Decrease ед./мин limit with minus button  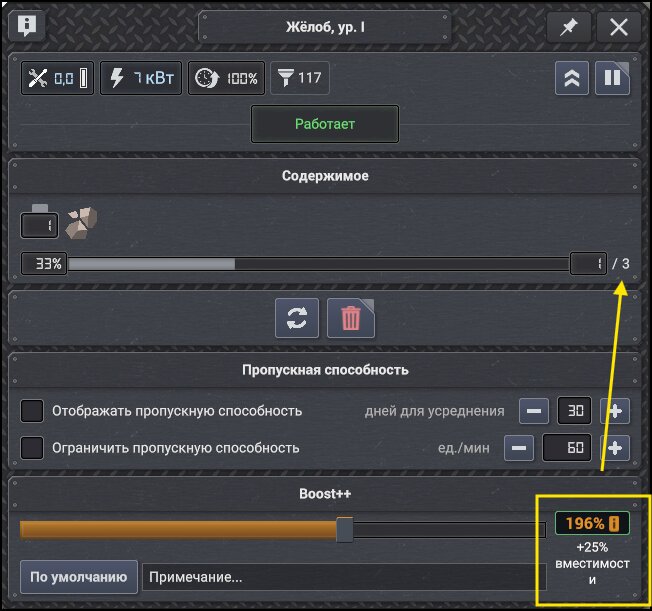519,448
